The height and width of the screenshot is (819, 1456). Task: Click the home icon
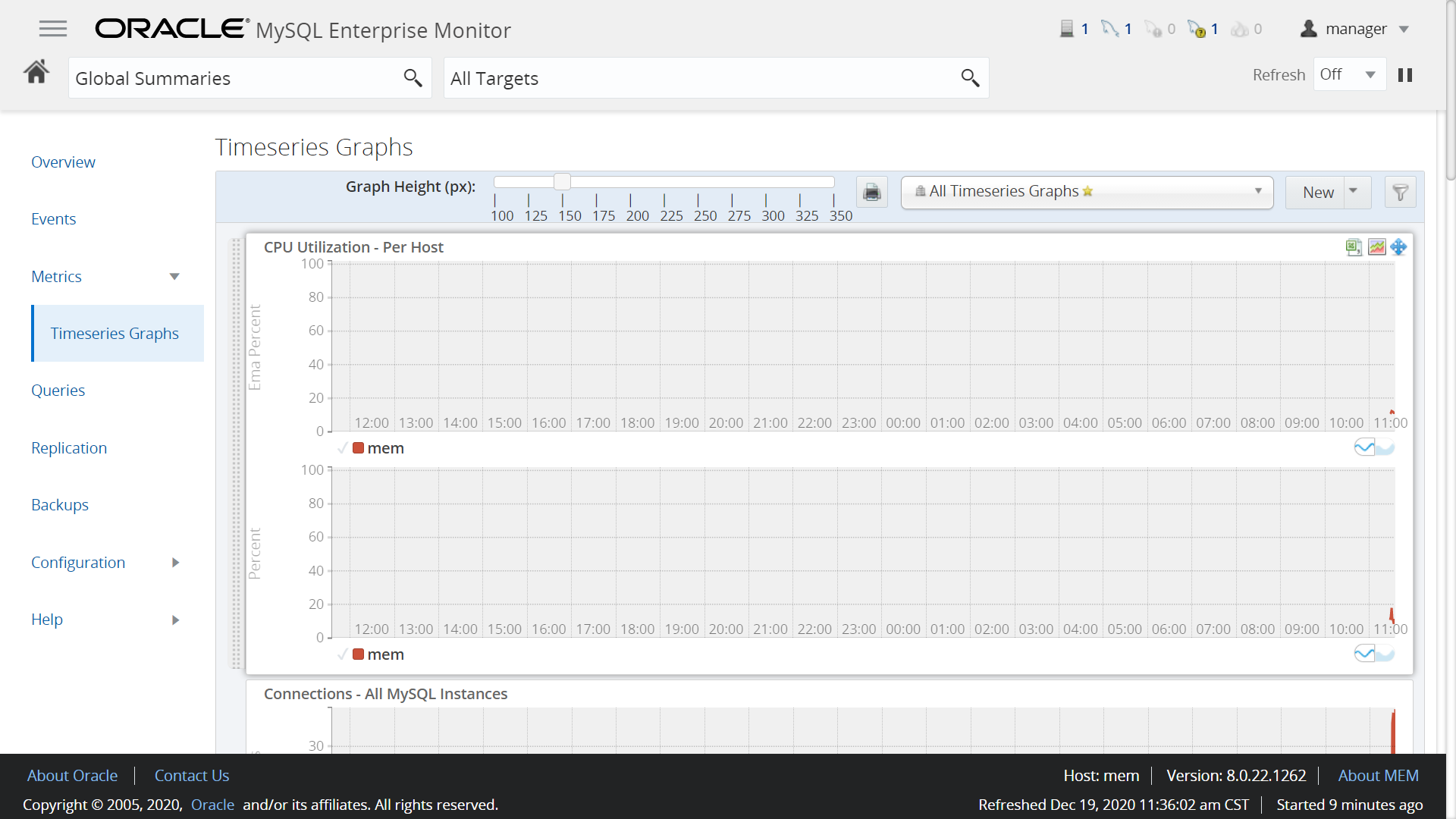36,73
